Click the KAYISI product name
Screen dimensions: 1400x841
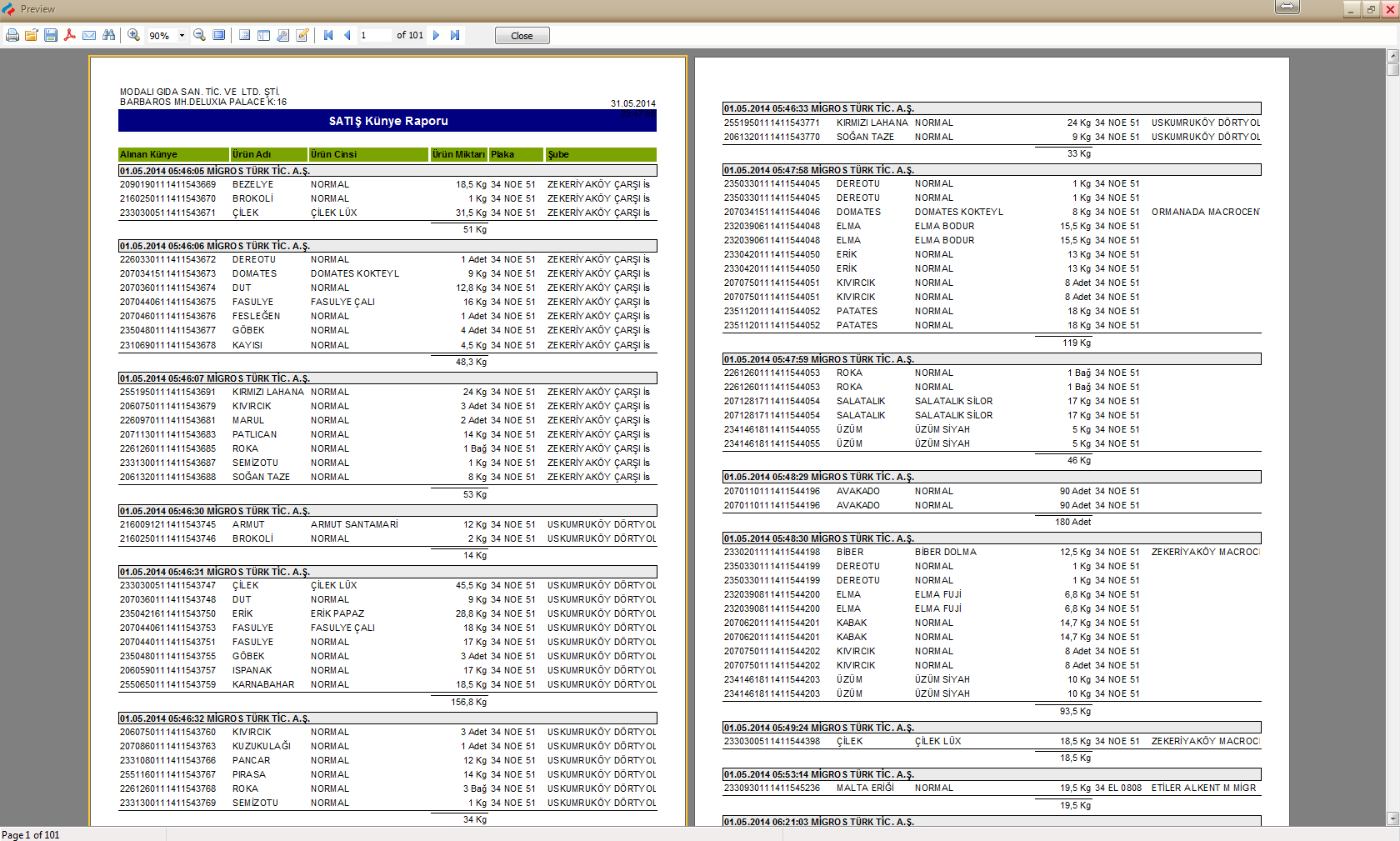[247, 345]
